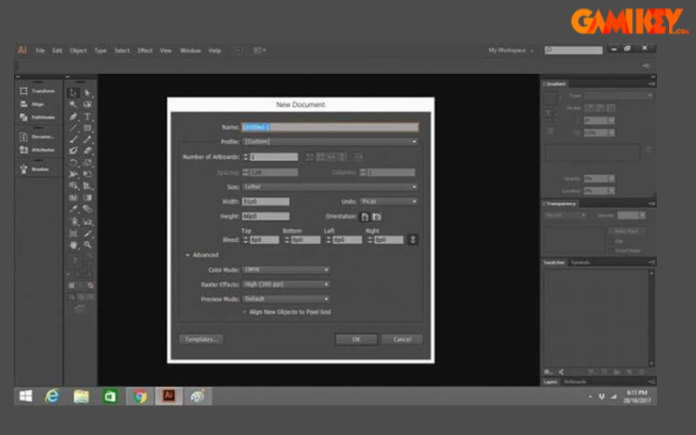This screenshot has height=435, width=696.
Task: Click the OK button
Action: (x=356, y=339)
